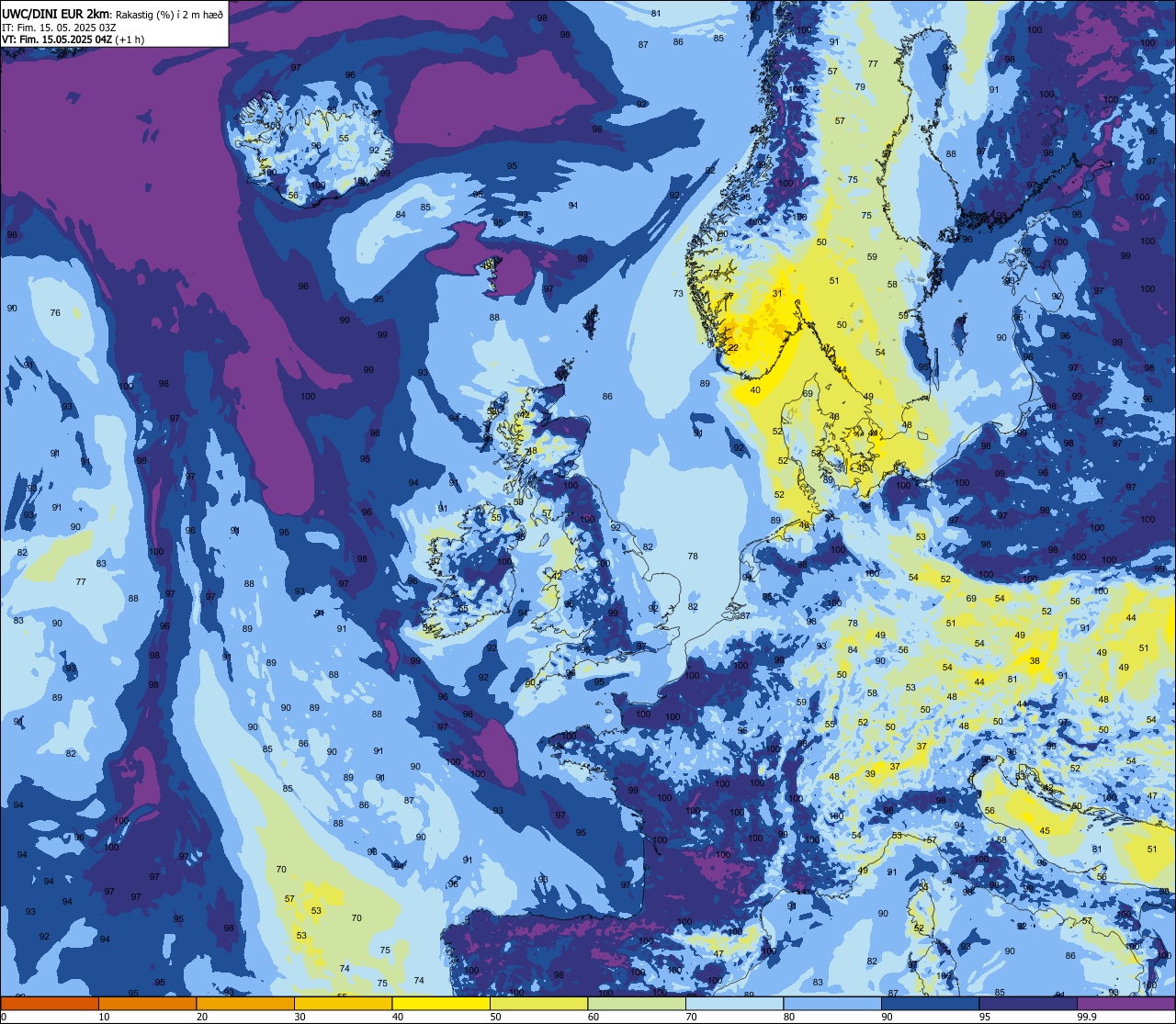The height and width of the screenshot is (1024, 1176).
Task: Click the "Rakastig (%) í 2 m hæð" label
Action: click(170, 15)
